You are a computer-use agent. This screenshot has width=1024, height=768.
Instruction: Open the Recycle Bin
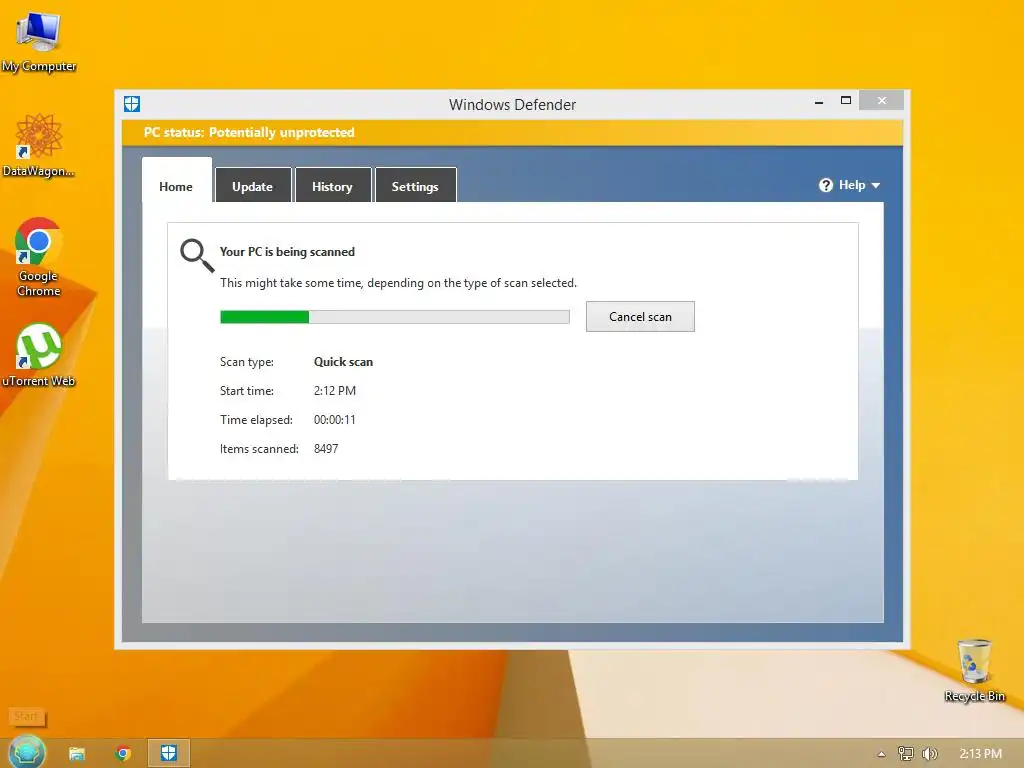tap(974, 670)
